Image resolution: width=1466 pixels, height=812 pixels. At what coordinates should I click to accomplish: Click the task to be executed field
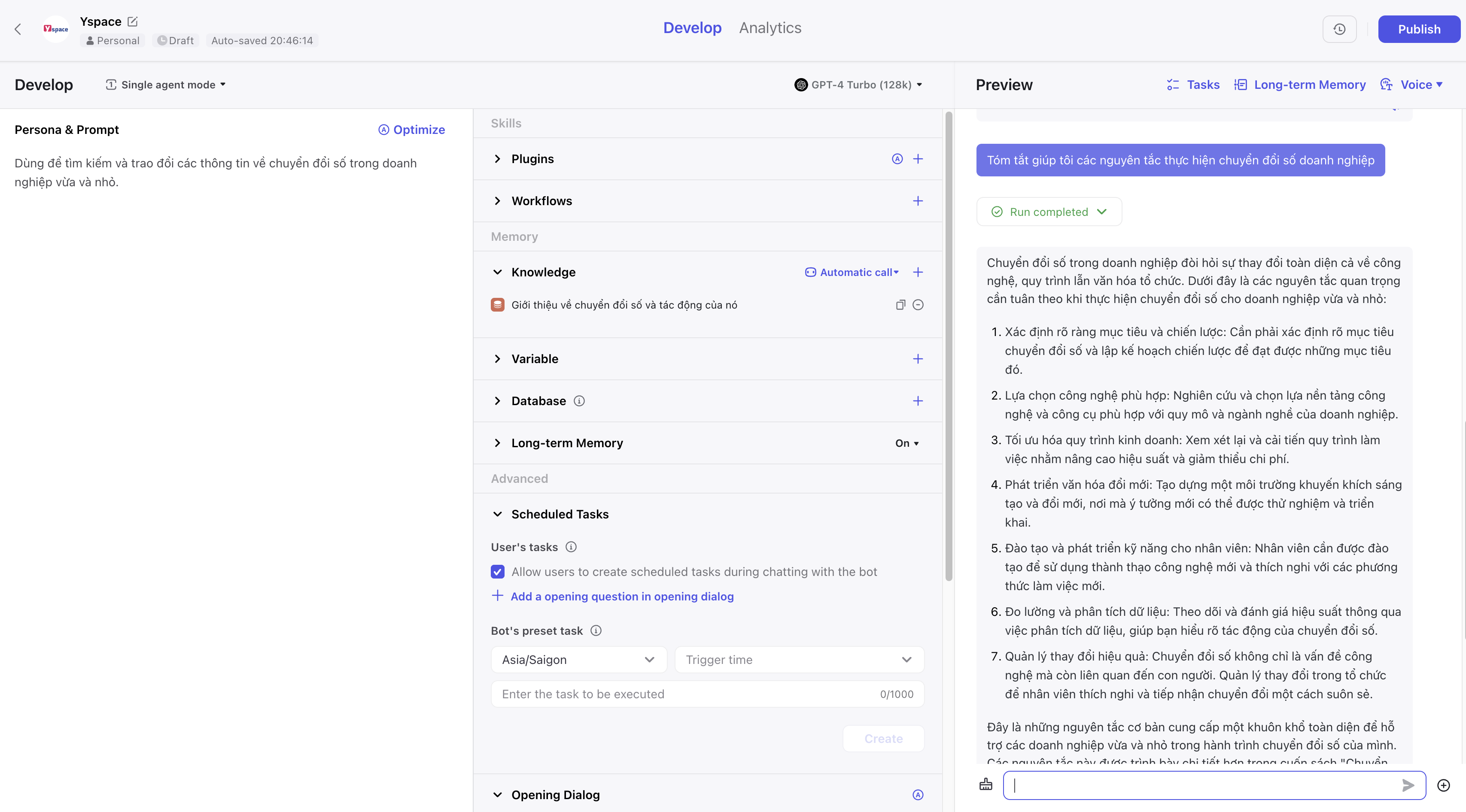(x=707, y=694)
